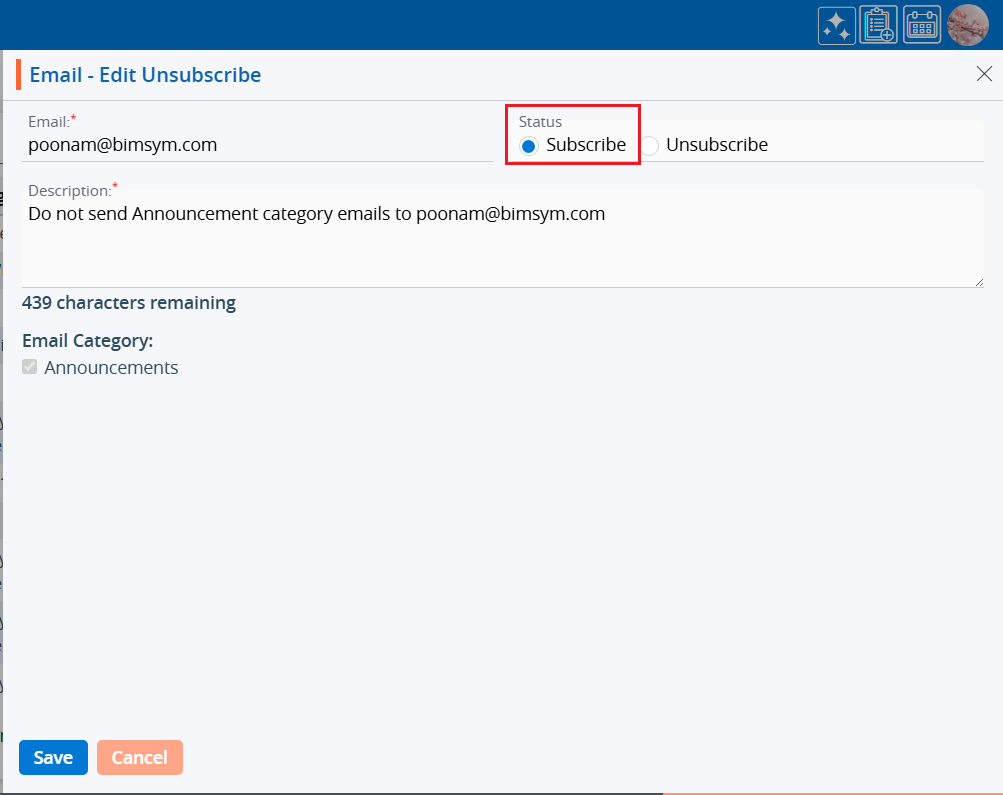Click the Email - Edit Unsubscribe title
This screenshot has height=795, width=1003.
click(145, 75)
